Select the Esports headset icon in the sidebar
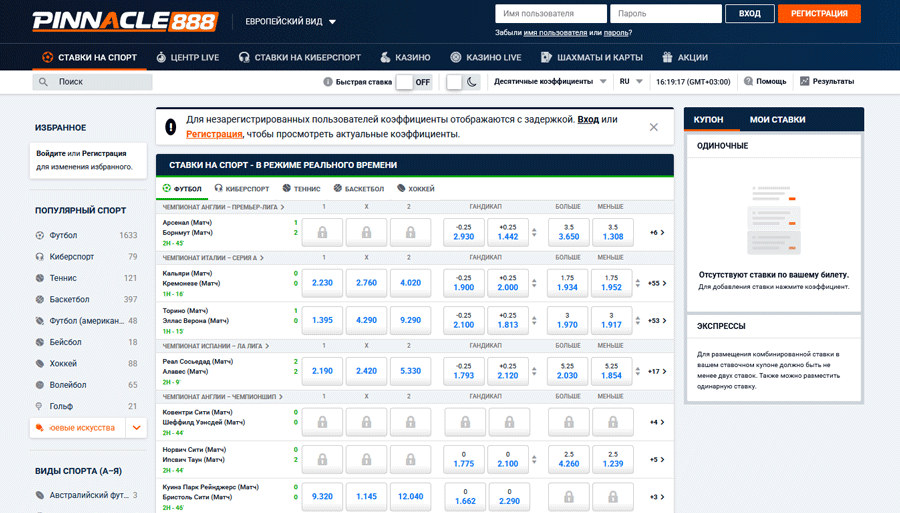Image resolution: width=900 pixels, height=513 pixels. [x=41, y=257]
